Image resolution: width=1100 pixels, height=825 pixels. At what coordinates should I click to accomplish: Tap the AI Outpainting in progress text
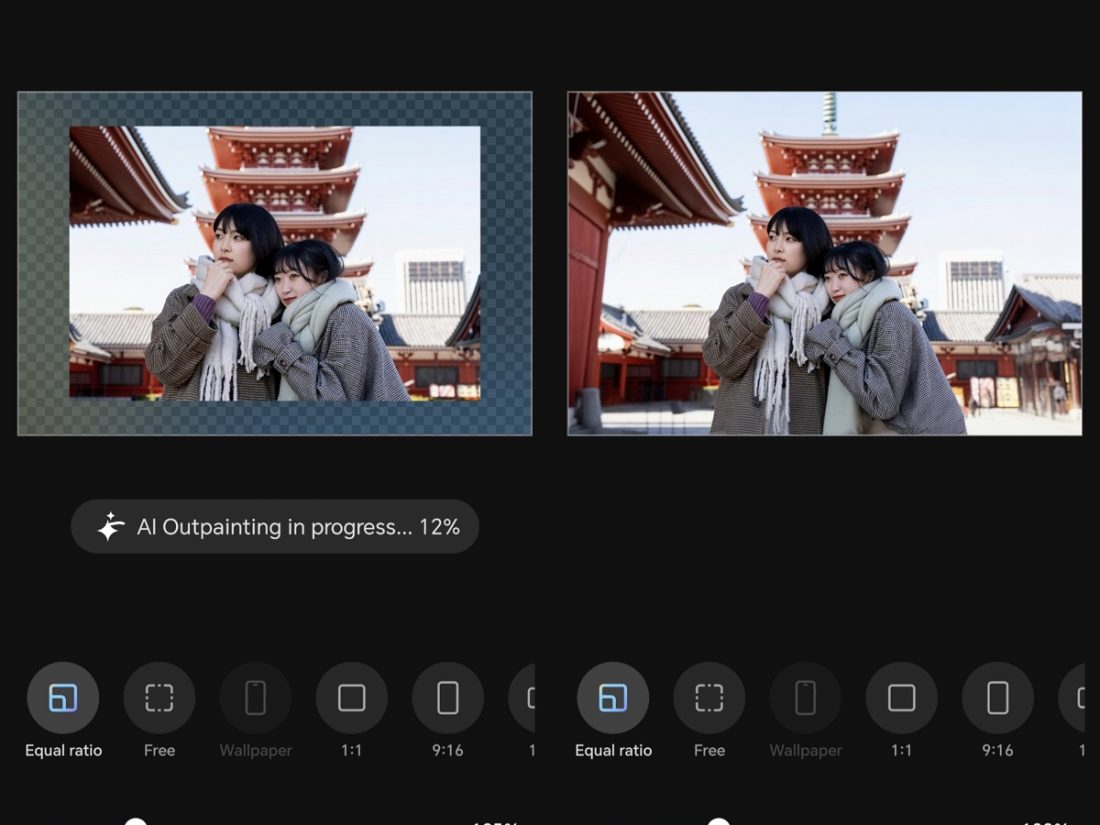pyautogui.click(x=298, y=527)
